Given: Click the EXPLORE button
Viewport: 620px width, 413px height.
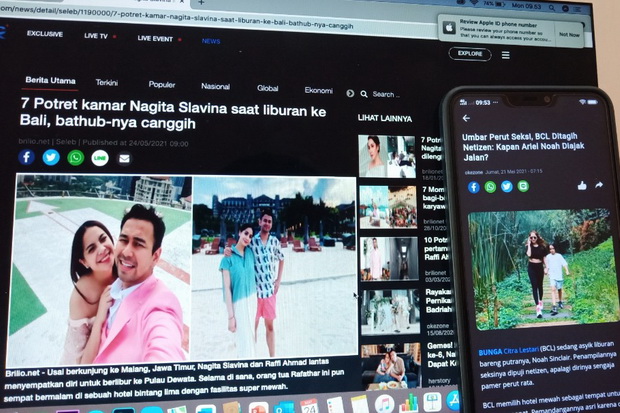Looking at the screenshot, I should (x=470, y=54).
